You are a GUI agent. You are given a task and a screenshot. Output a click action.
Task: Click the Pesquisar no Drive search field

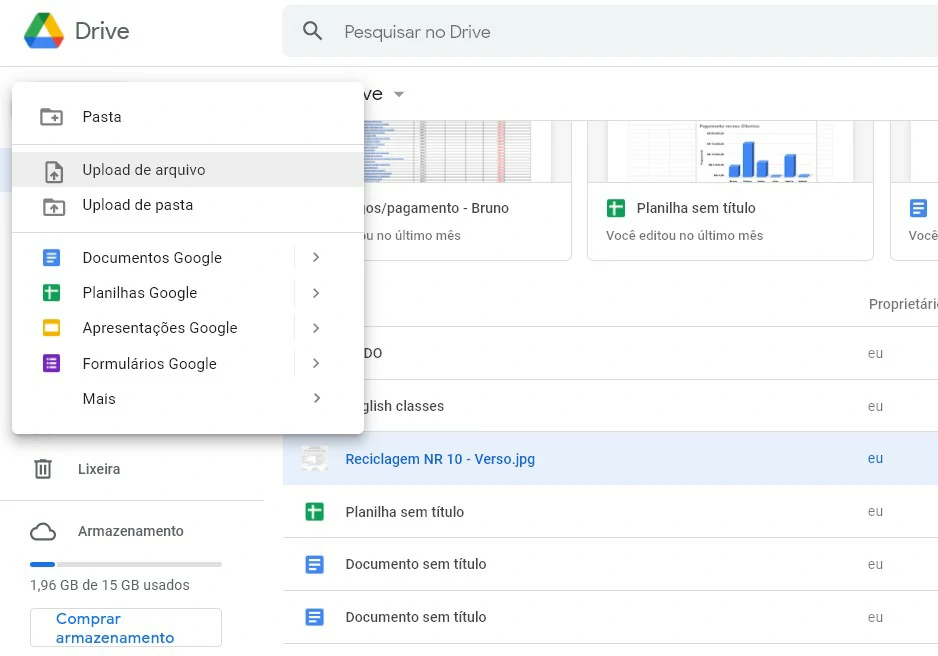click(x=610, y=31)
